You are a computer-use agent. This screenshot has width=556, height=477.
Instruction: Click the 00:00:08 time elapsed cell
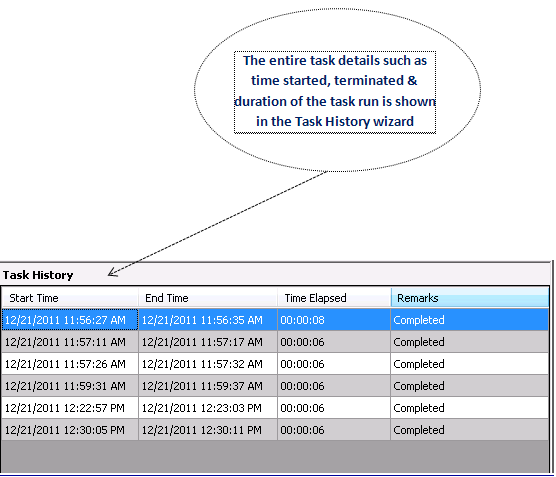(334, 320)
